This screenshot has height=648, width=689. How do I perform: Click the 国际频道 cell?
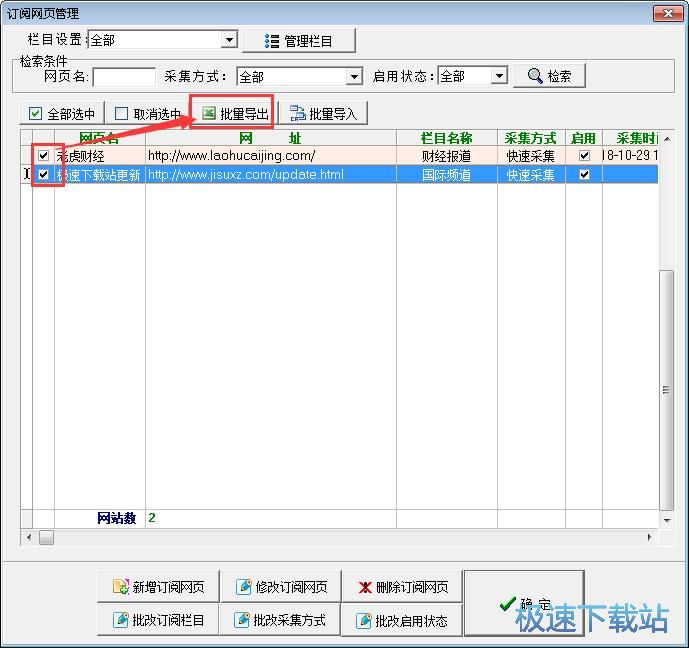[x=447, y=174]
